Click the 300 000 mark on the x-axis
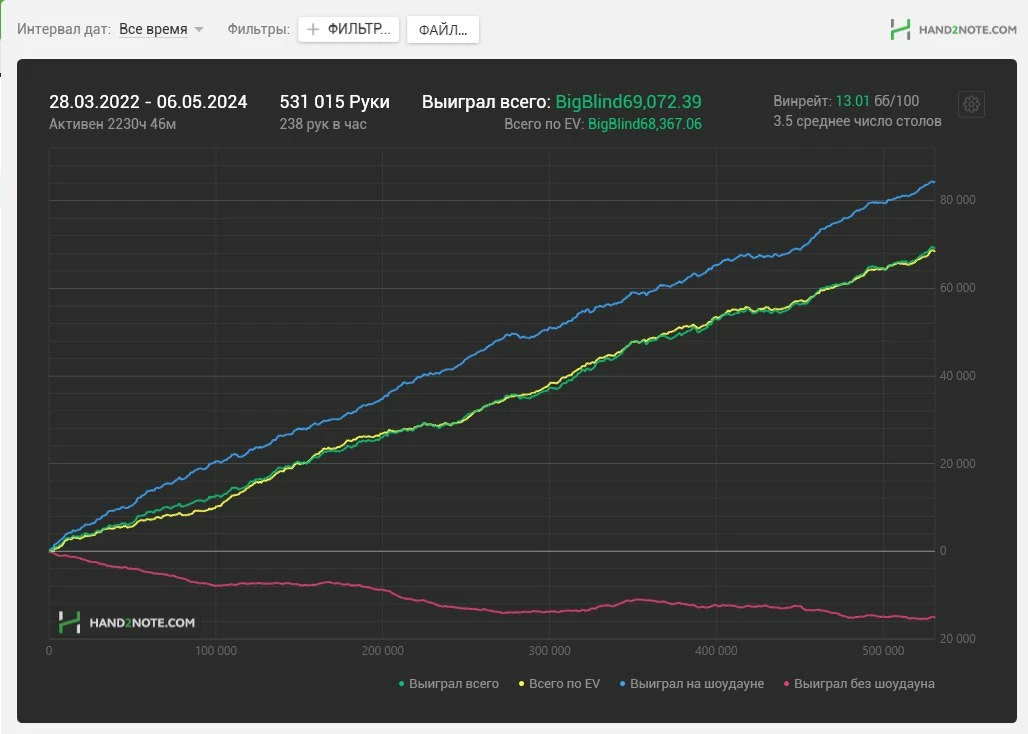Screen dimensions: 1028x734 (x=548, y=650)
